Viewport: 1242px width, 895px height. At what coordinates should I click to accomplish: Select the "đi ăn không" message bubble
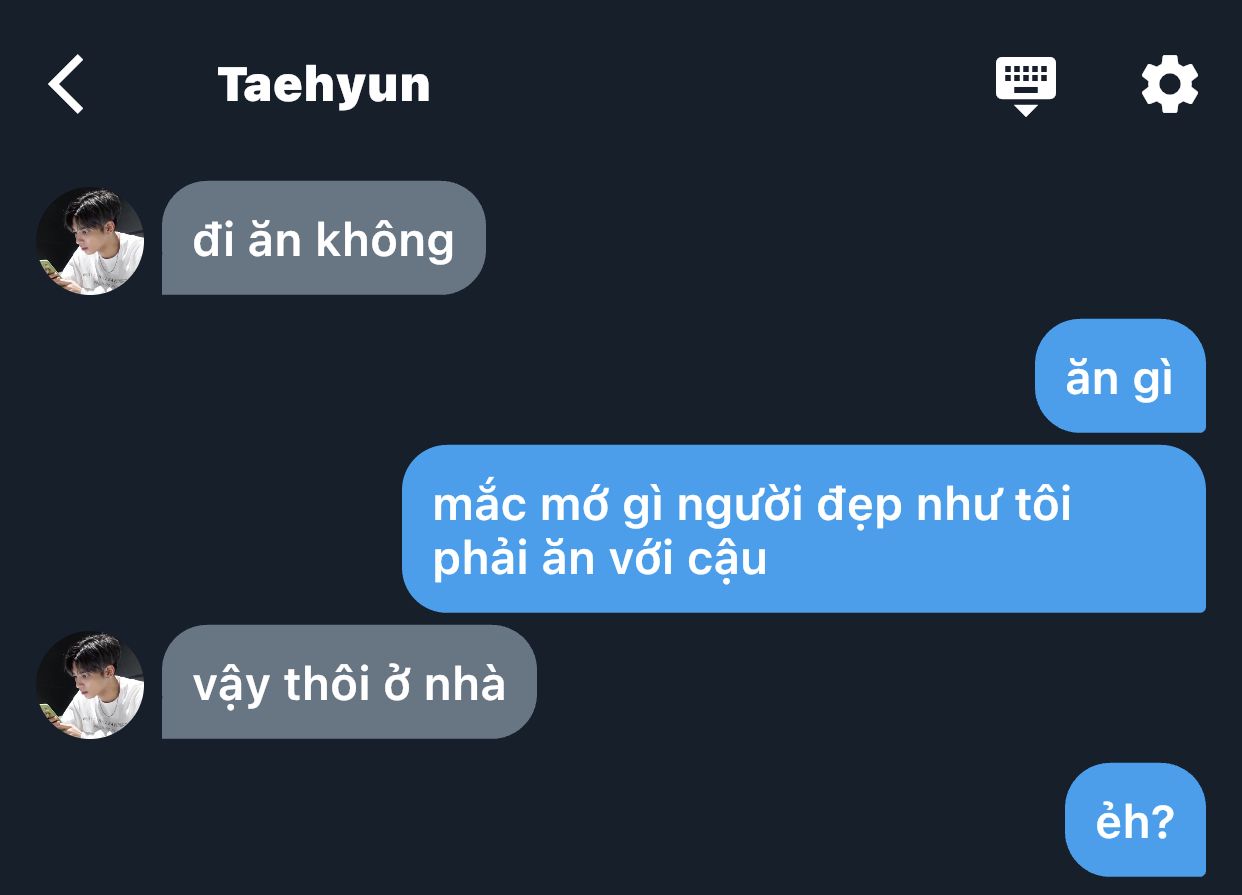pyautogui.click(x=324, y=238)
